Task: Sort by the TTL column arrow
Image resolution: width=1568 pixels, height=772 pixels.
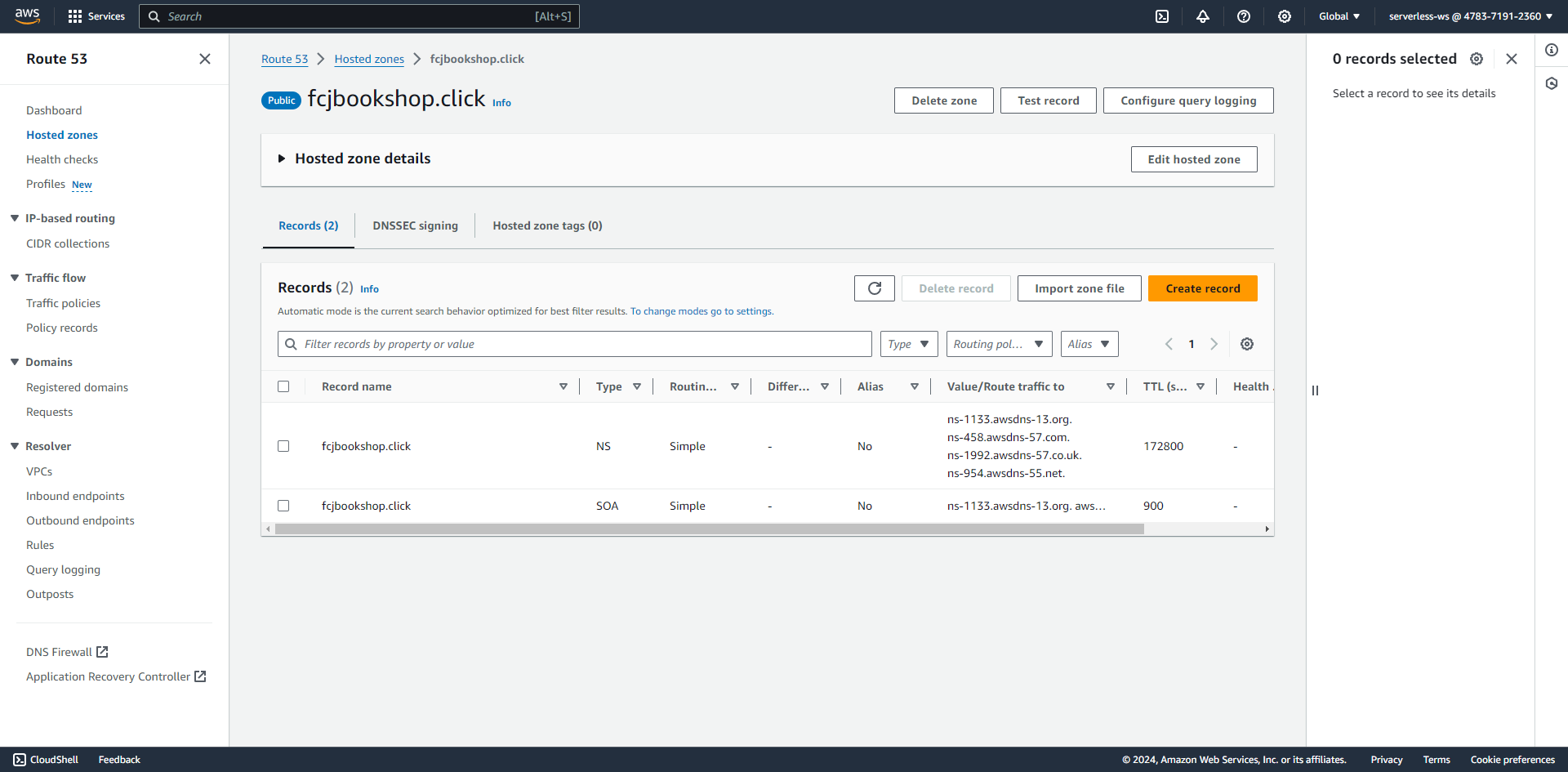Action: pyautogui.click(x=1200, y=386)
